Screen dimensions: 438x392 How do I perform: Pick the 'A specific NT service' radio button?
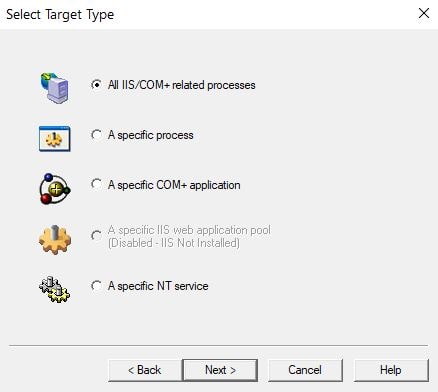tap(96, 286)
